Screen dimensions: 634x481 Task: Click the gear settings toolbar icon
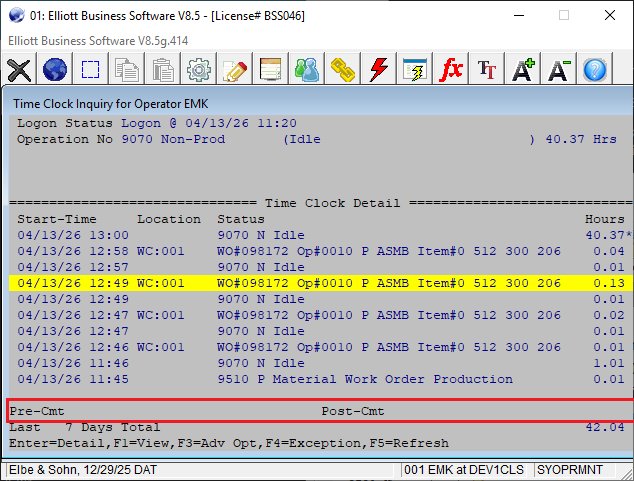(199, 70)
